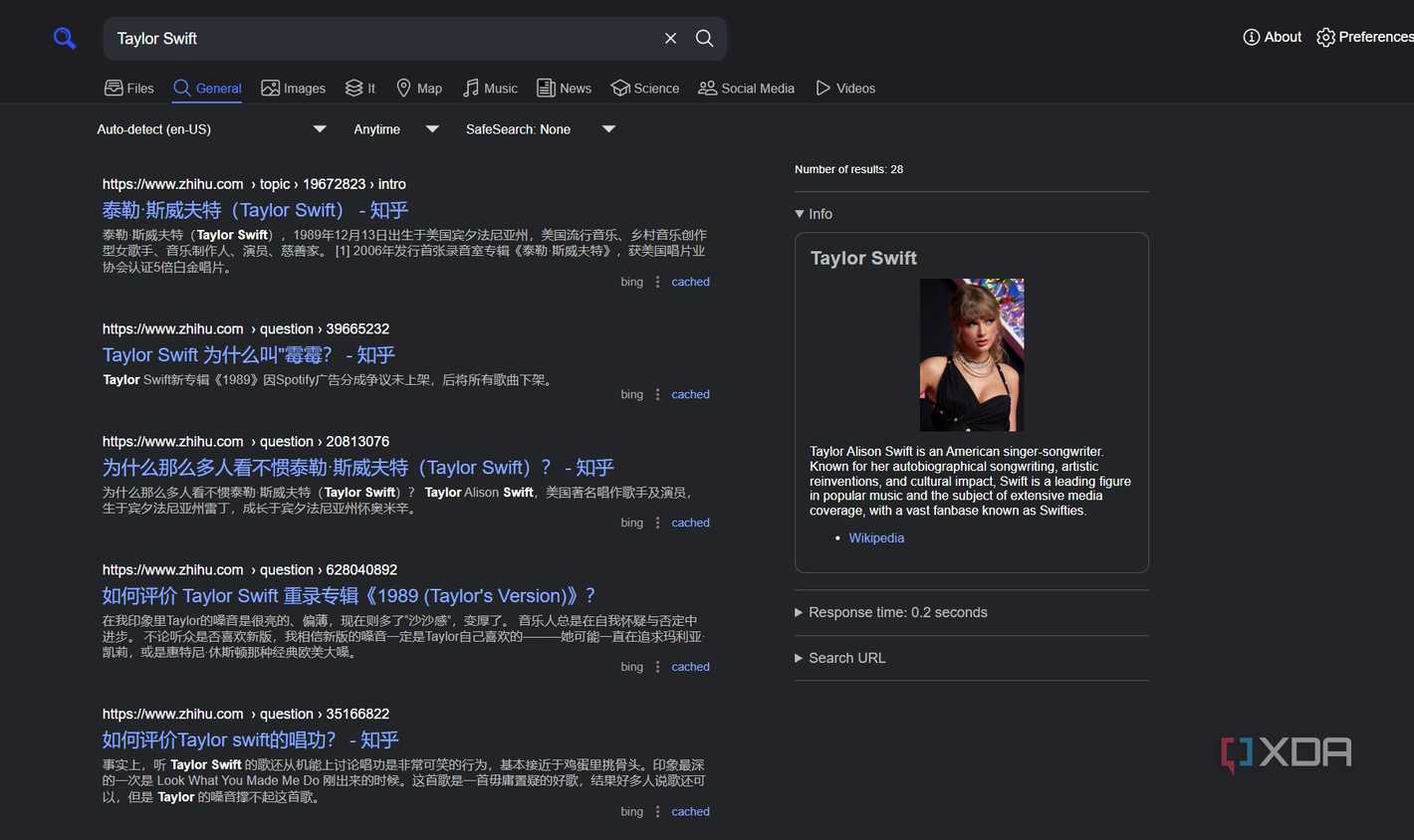
Task: Click into the Taylor Swift search field
Action: 383,38
